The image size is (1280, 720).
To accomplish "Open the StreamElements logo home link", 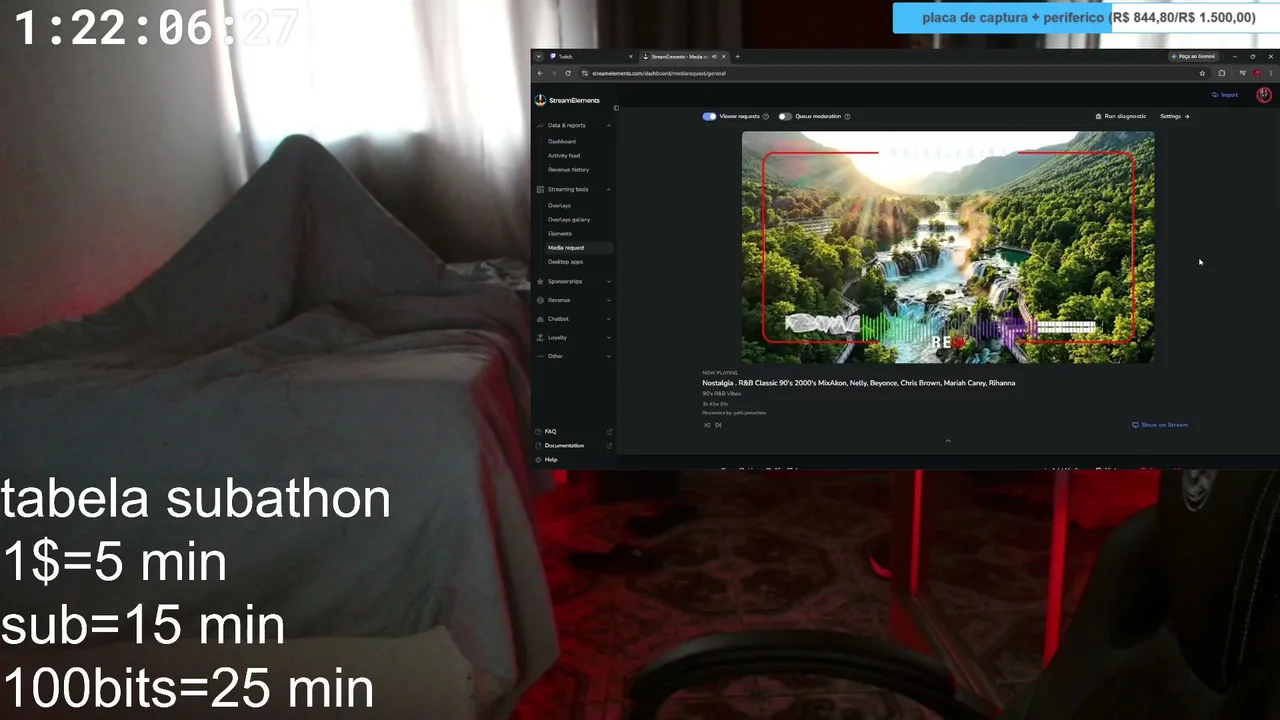I will pos(567,100).
